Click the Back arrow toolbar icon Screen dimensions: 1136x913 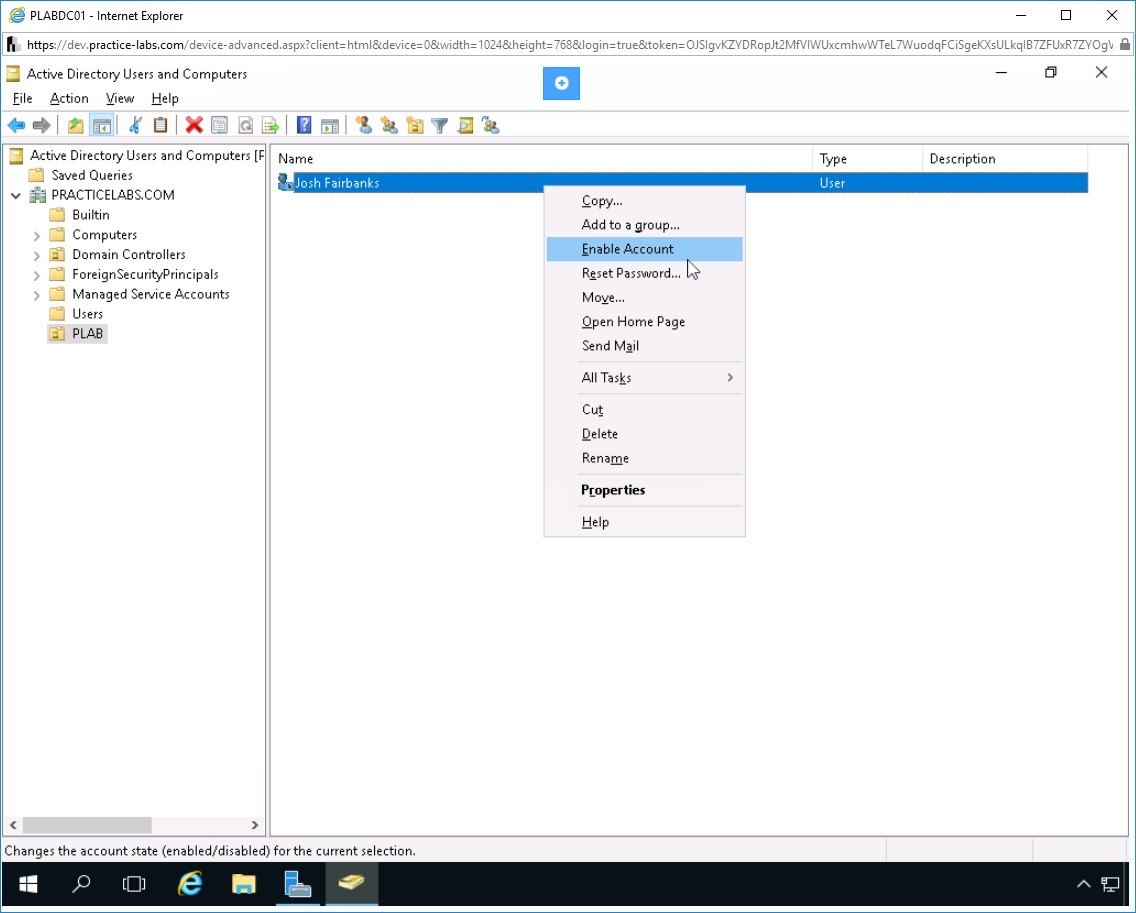16,125
